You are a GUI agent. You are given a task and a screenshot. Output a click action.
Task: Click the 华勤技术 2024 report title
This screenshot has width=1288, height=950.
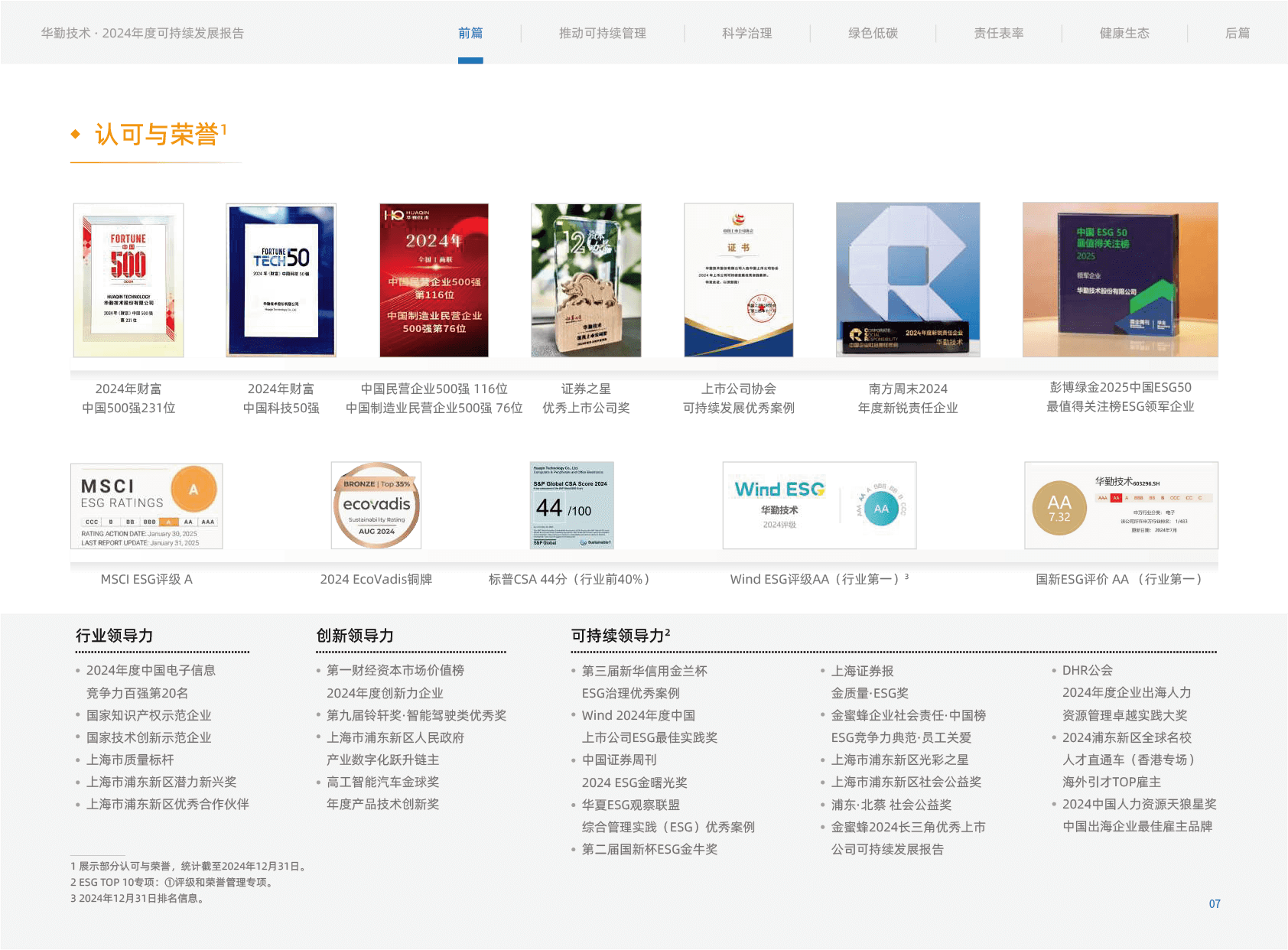click(142, 33)
